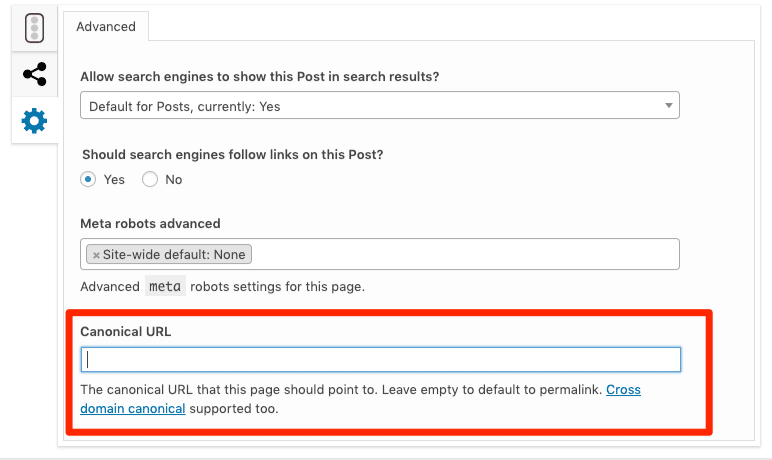Click the meta code word in description
Image resolution: width=772 pixels, height=460 pixels.
tap(165, 287)
